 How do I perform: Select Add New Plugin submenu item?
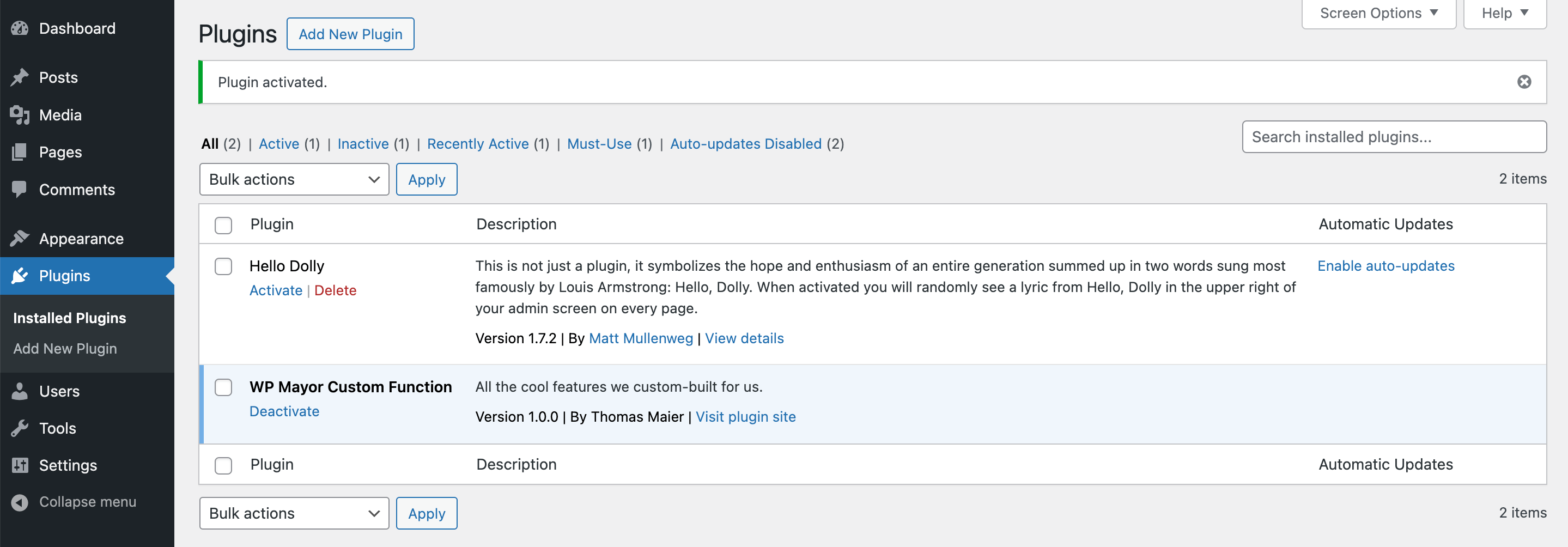point(65,349)
